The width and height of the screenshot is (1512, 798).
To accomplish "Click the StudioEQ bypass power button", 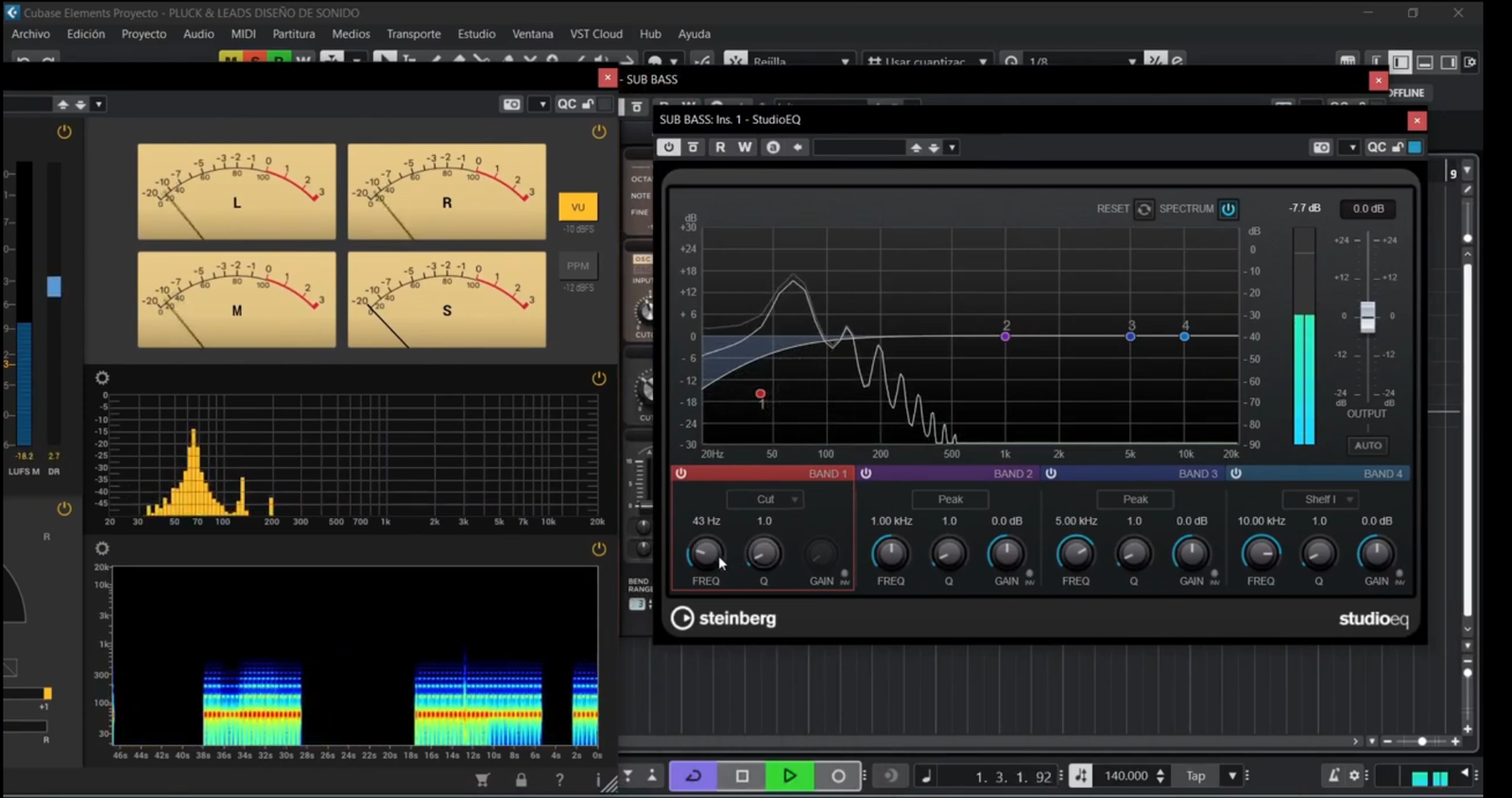I will tap(669, 147).
